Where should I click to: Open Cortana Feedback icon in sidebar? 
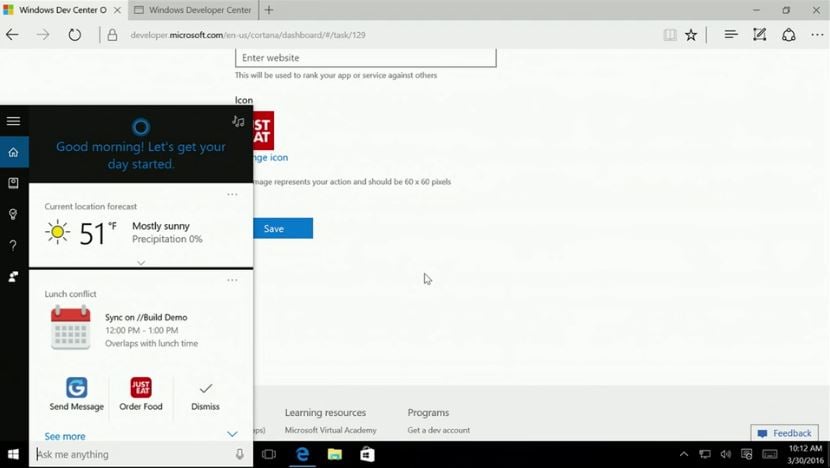13,276
